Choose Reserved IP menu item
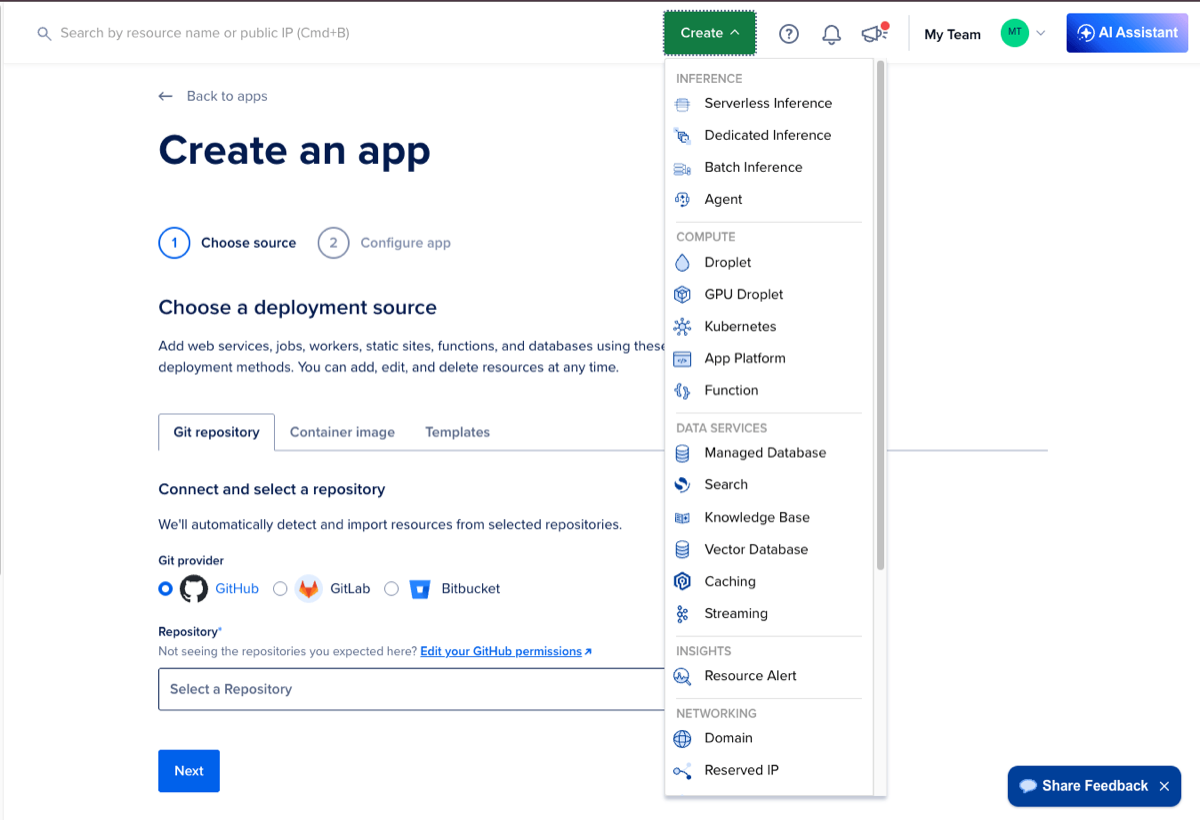Screen dimensions: 1200x820 [x=768, y=771]
